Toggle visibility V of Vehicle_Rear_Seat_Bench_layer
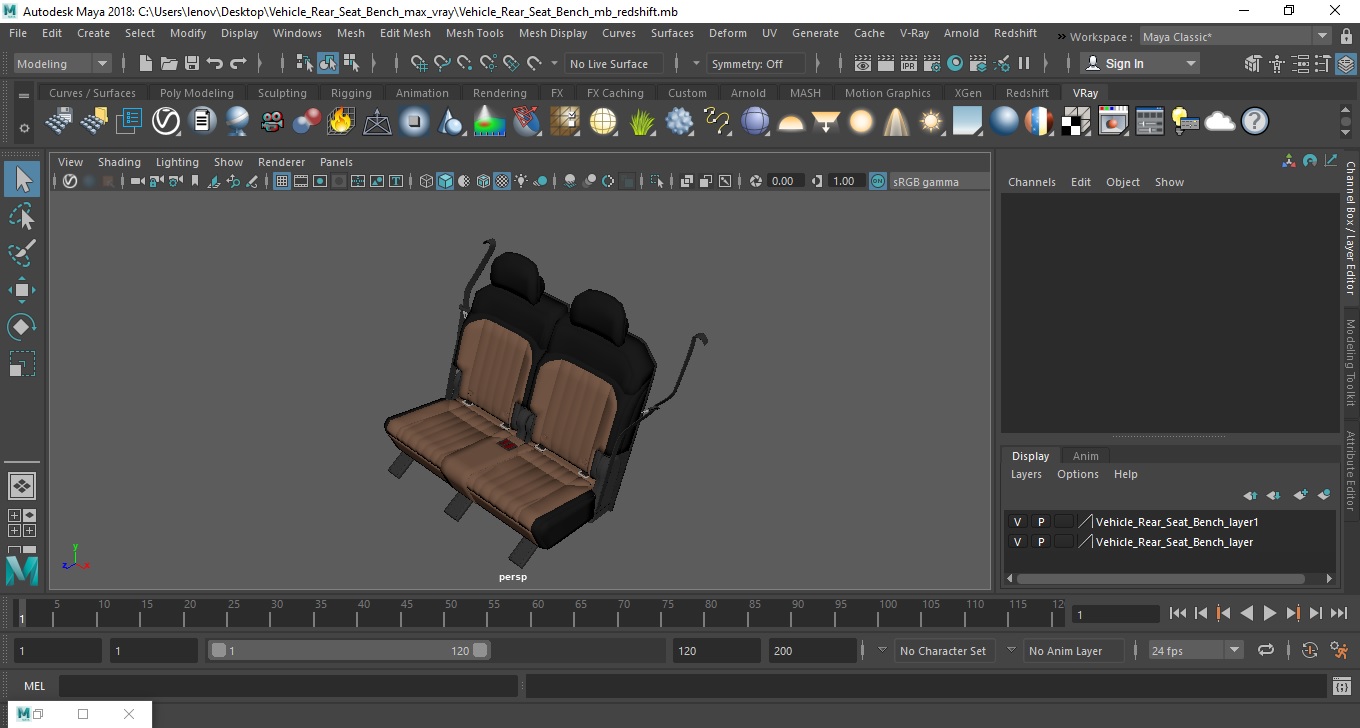 [1018, 542]
